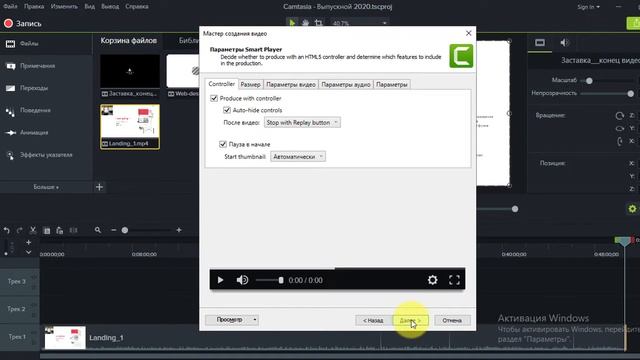640x360 pixels.
Task: Toggle Produce with controller checkbox
Action: click(x=214, y=98)
